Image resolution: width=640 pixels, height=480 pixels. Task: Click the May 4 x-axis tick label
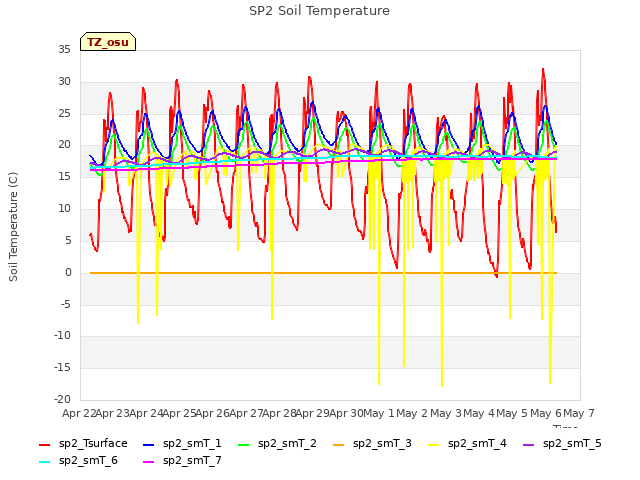point(479,413)
